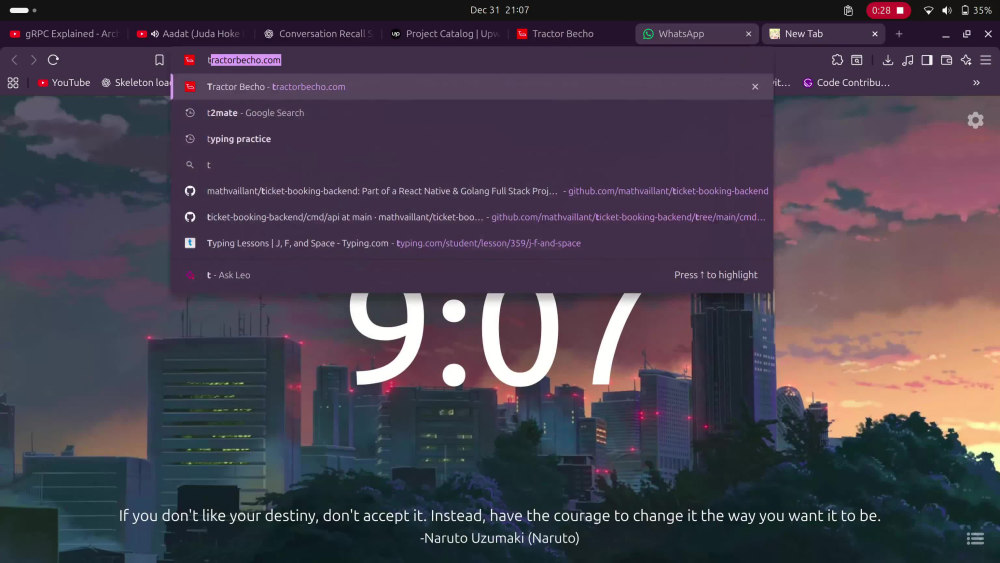
Task: Select Tractor Becho tractorbecho.com suggestion
Action: pyautogui.click(x=472, y=87)
